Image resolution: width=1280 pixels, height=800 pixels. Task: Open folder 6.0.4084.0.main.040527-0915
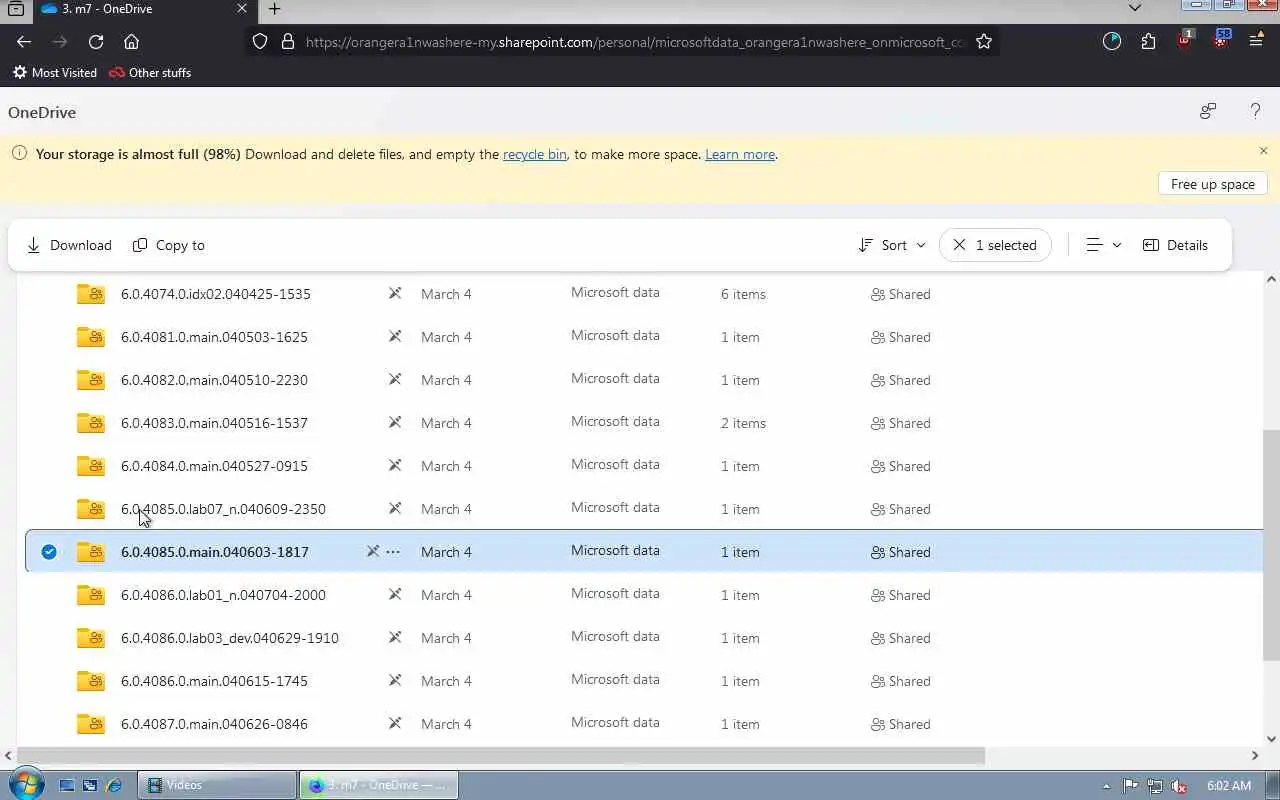(x=214, y=466)
